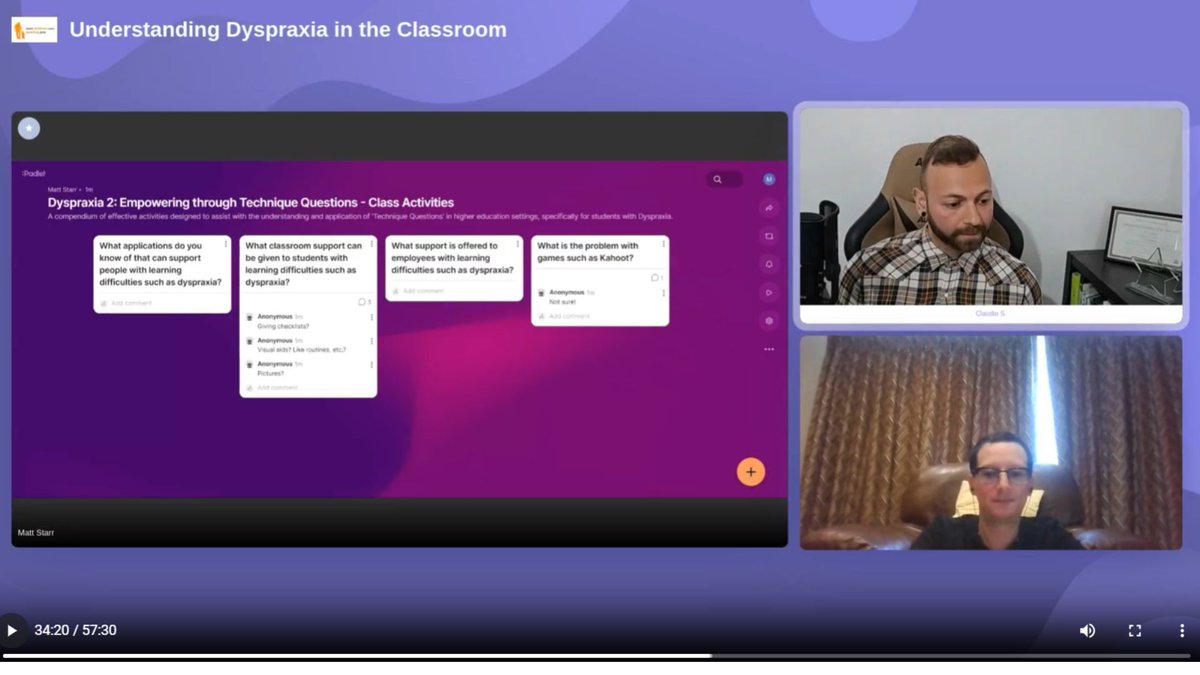Click the 34:20 / 57:30 time display
The height and width of the screenshot is (675, 1200).
click(75, 630)
